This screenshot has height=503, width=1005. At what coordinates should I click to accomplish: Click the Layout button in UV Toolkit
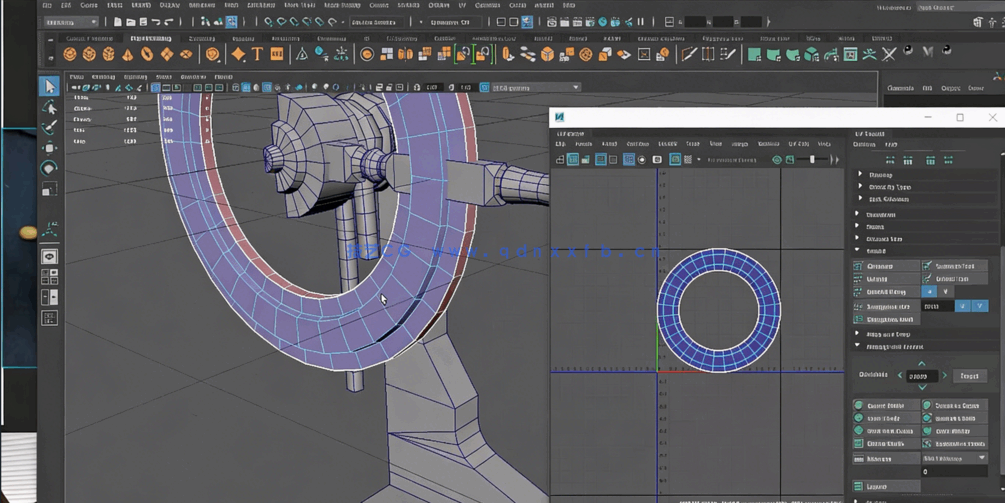(x=886, y=486)
